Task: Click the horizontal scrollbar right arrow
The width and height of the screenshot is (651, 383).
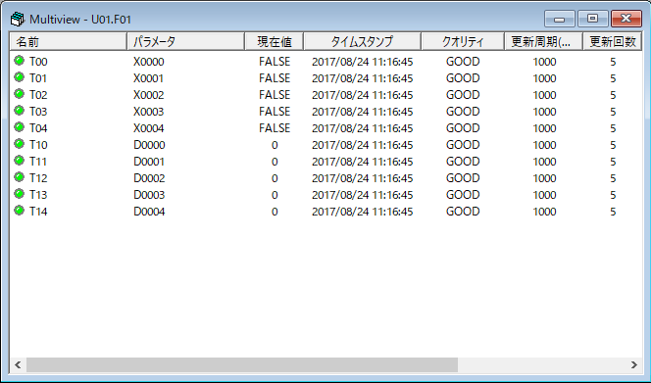Action: [634, 365]
